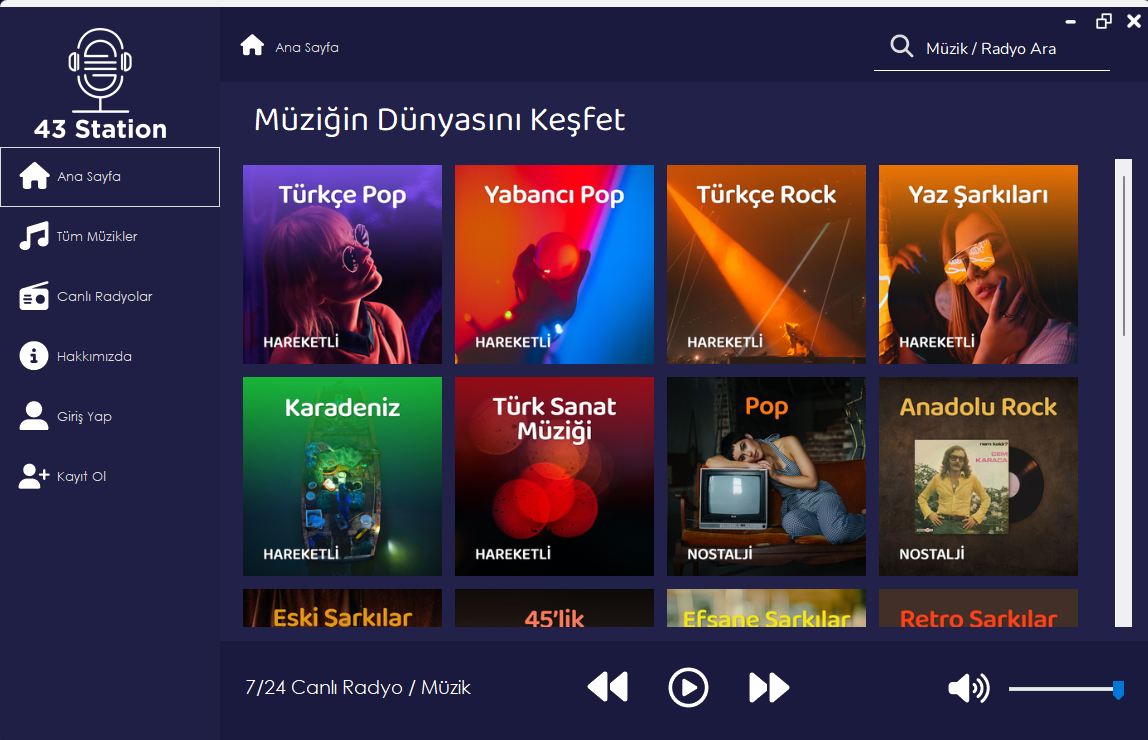
Task: Click the info icon for Hakkımızda
Action: 34,356
